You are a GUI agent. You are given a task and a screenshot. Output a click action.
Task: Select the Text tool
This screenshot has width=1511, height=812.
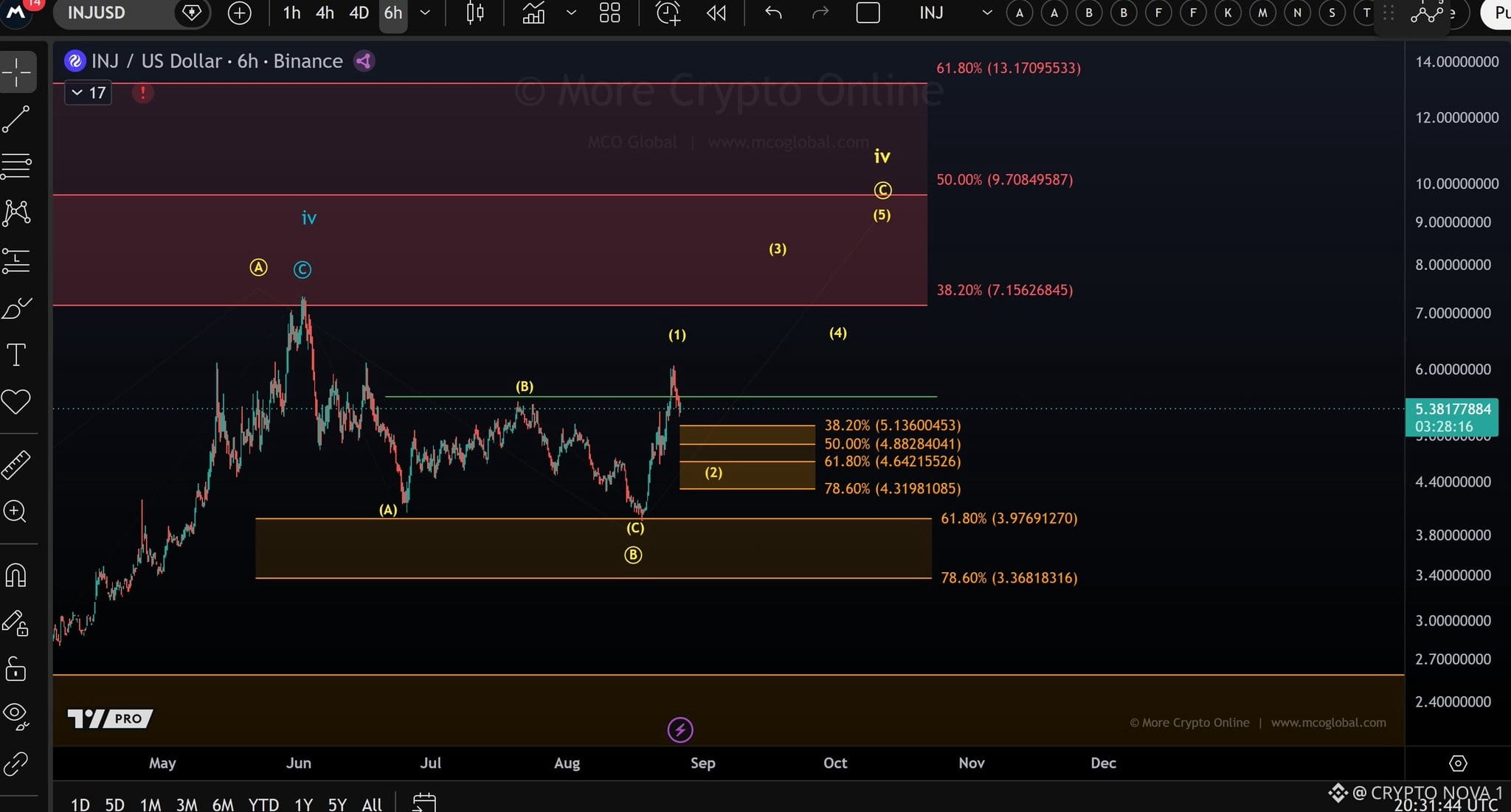pos(16,355)
